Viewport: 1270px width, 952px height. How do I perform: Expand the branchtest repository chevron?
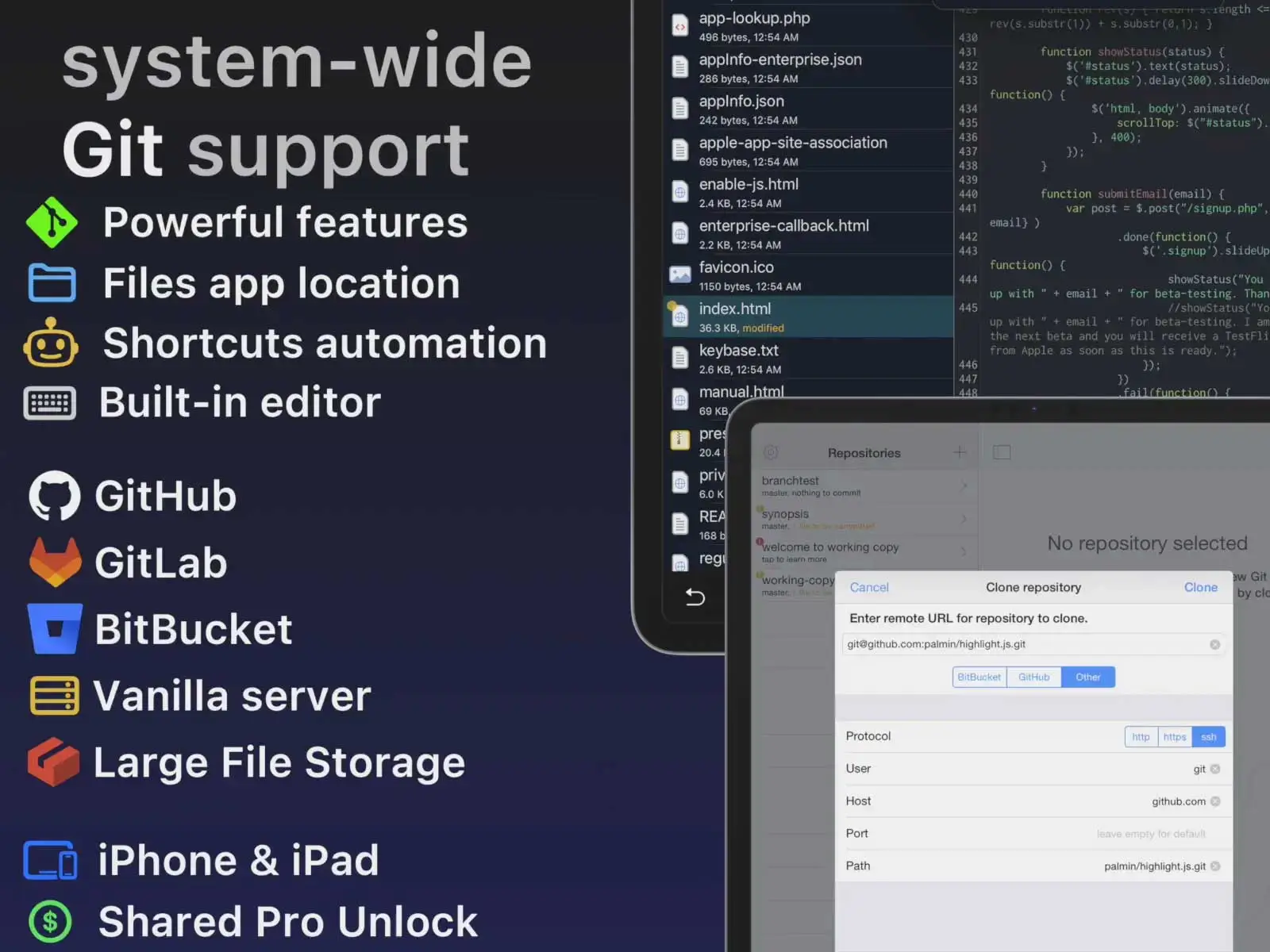click(x=964, y=486)
